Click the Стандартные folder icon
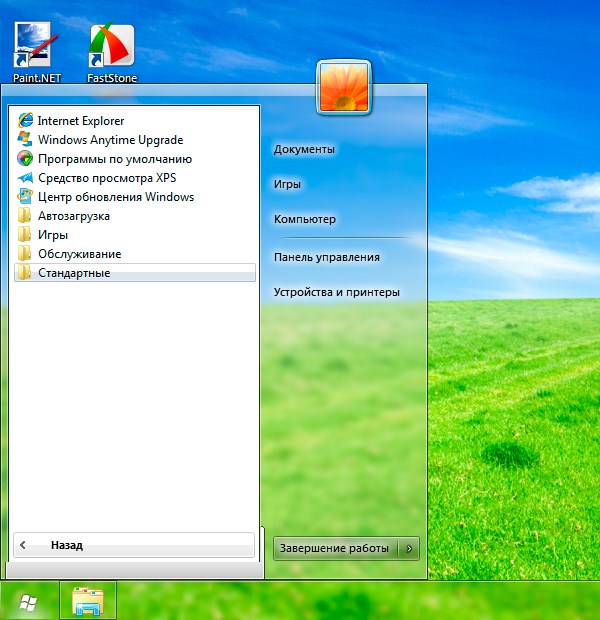The width and height of the screenshot is (600, 620). point(25,272)
